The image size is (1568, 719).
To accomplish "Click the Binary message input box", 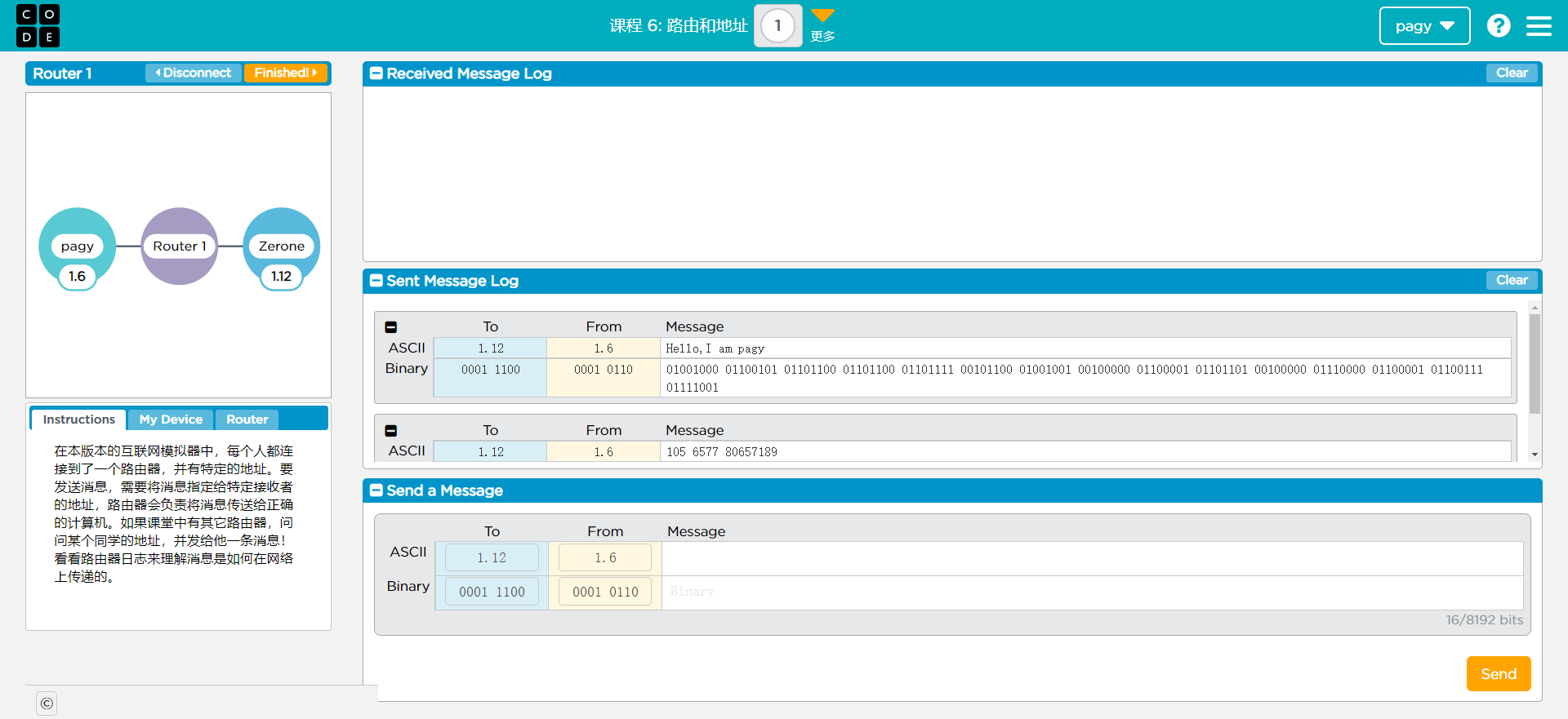I will coord(1093,593).
